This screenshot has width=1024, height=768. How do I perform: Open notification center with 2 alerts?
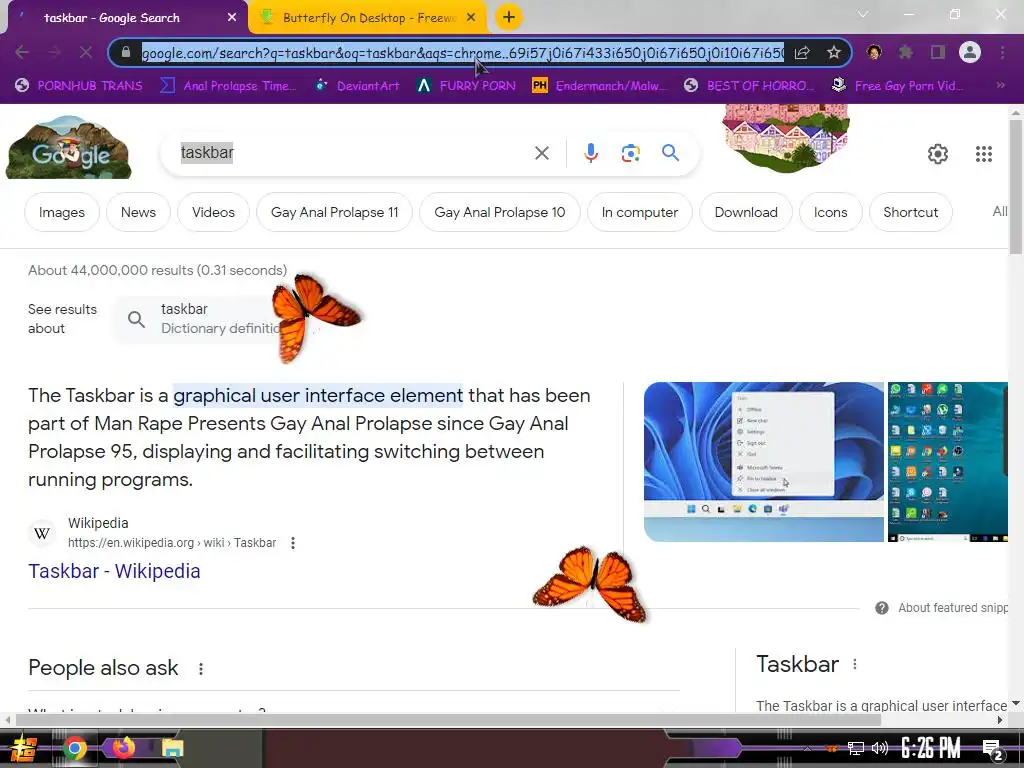993,749
